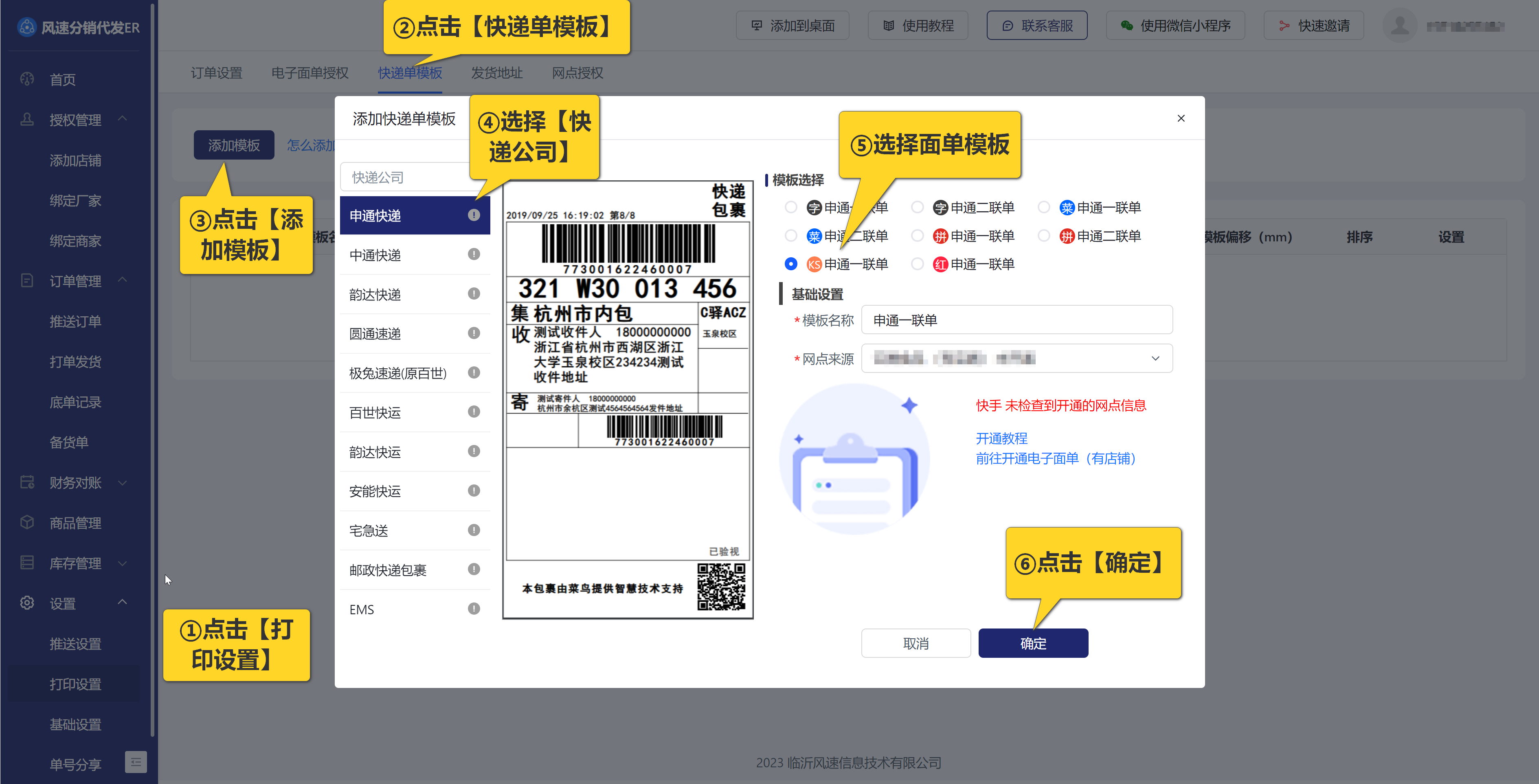Click the 模板名称 input field
Image resolution: width=1539 pixels, height=784 pixels.
click(1017, 320)
